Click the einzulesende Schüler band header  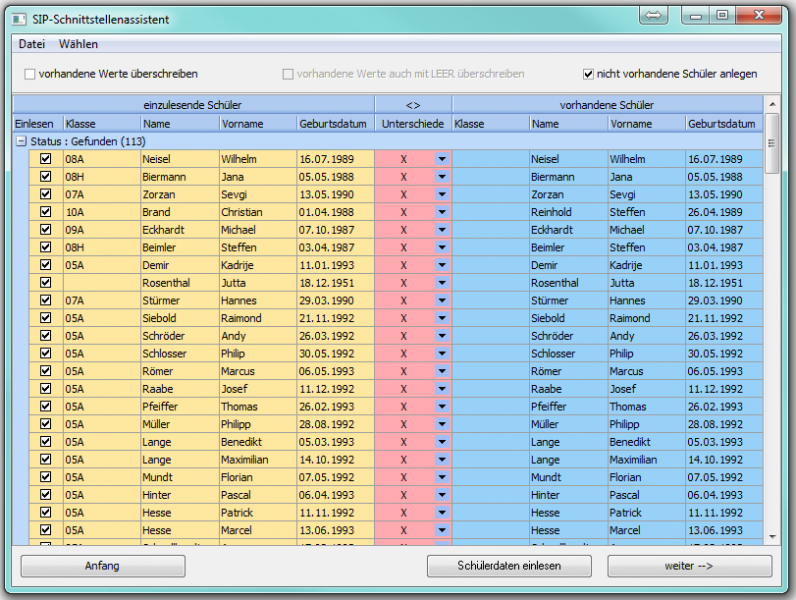193,105
